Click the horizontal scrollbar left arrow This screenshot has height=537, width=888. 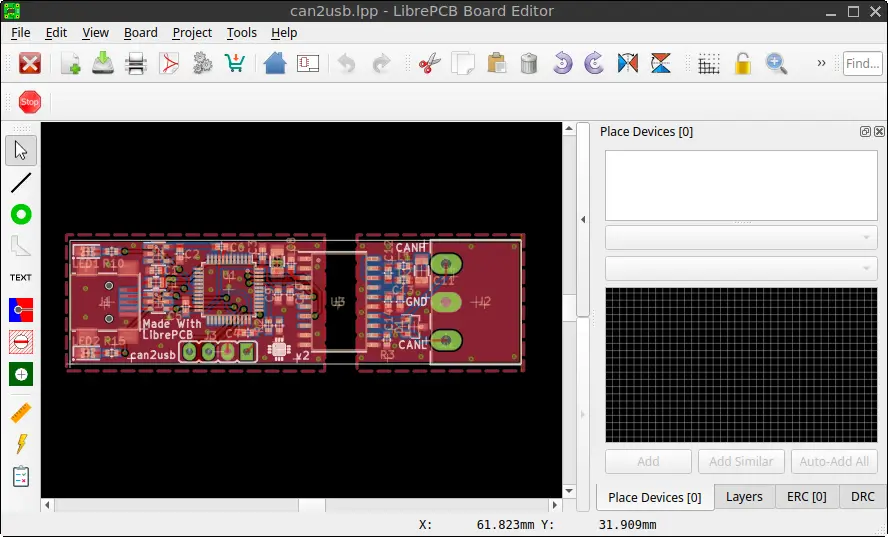pos(48,505)
